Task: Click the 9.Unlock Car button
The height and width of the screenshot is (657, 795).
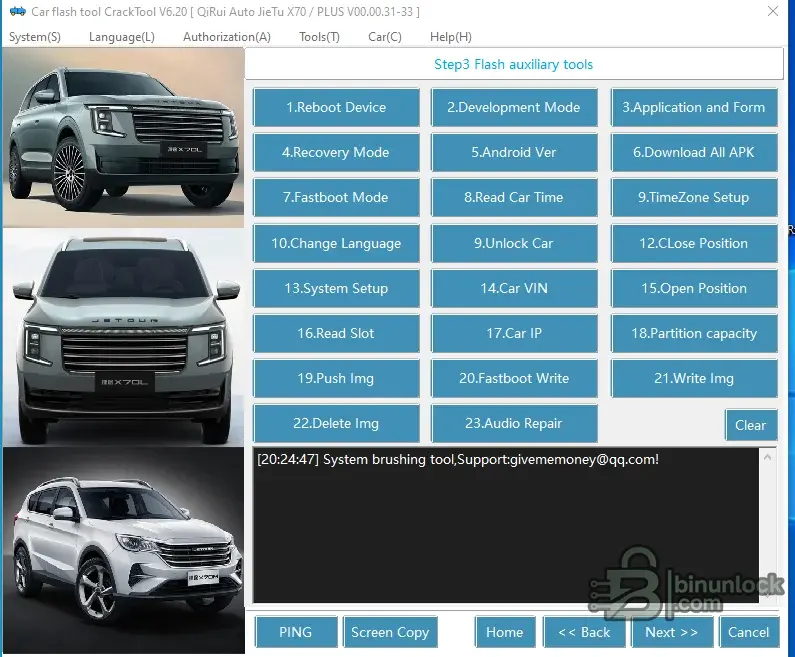Action: (514, 243)
